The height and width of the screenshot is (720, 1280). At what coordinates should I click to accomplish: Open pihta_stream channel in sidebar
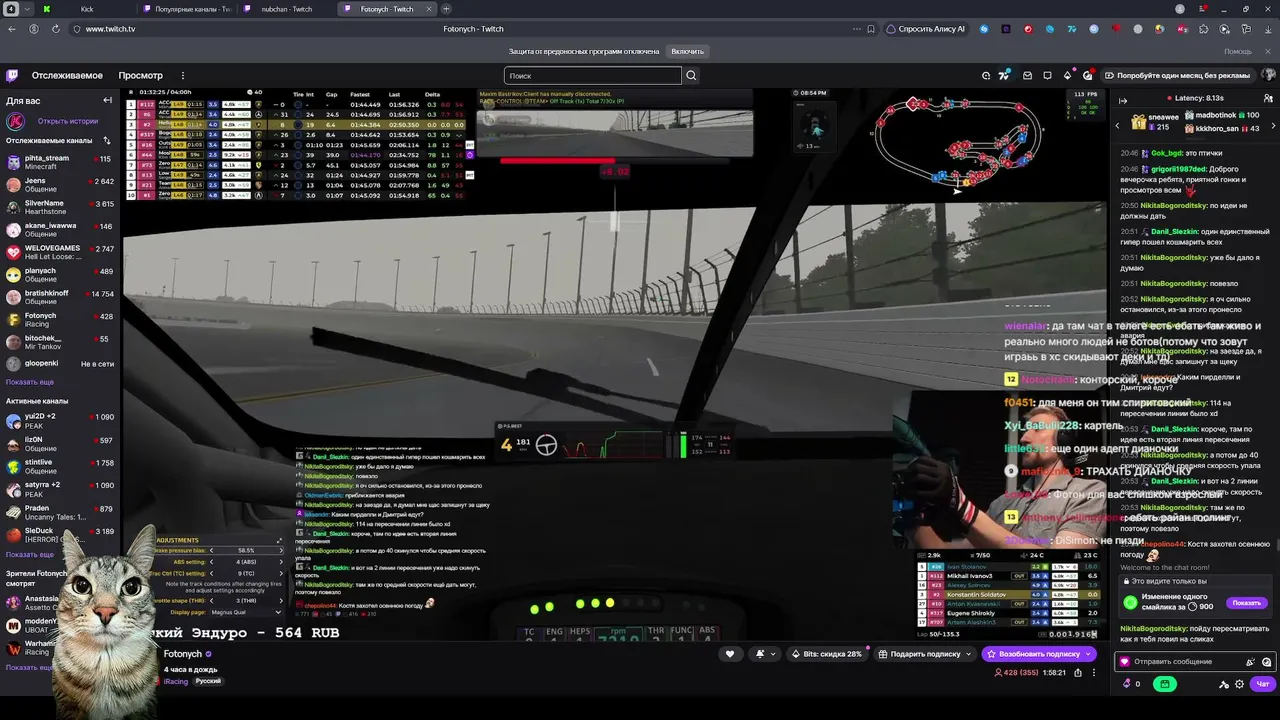pyautogui.click(x=60, y=162)
